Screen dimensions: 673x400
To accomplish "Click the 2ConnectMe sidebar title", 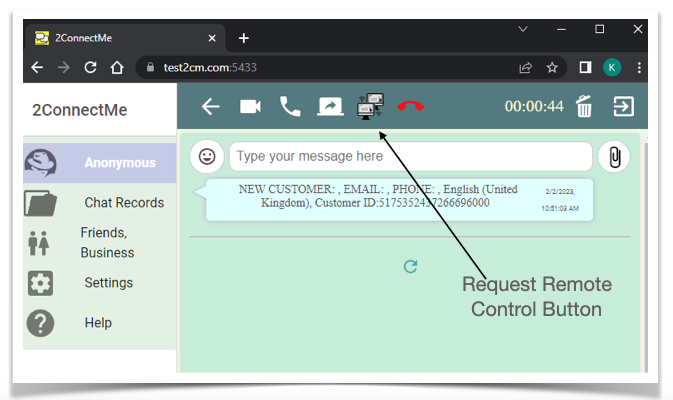I will 80,110.
